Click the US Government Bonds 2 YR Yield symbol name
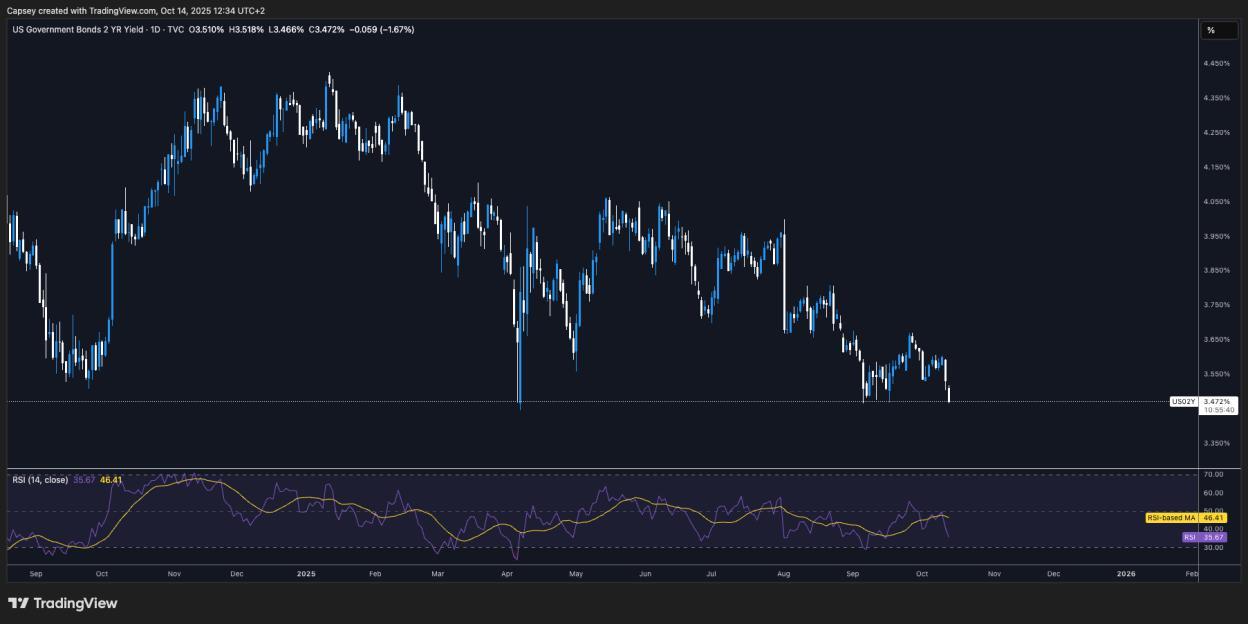This screenshot has width=1248, height=624. point(80,30)
